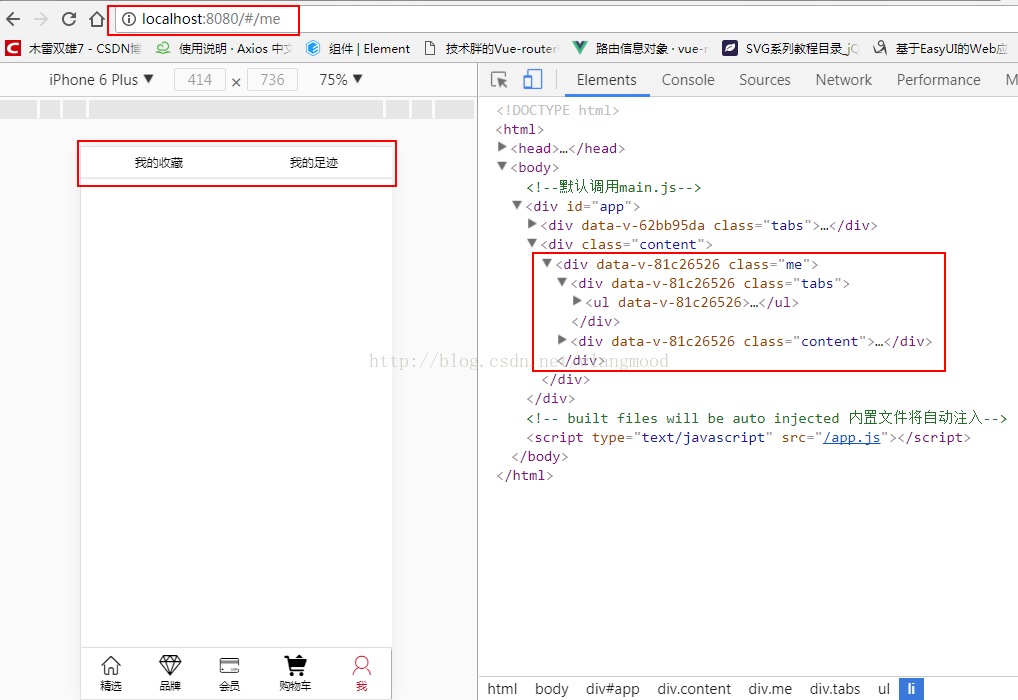Focus the localhost:8080/#/me address bar

point(565,19)
